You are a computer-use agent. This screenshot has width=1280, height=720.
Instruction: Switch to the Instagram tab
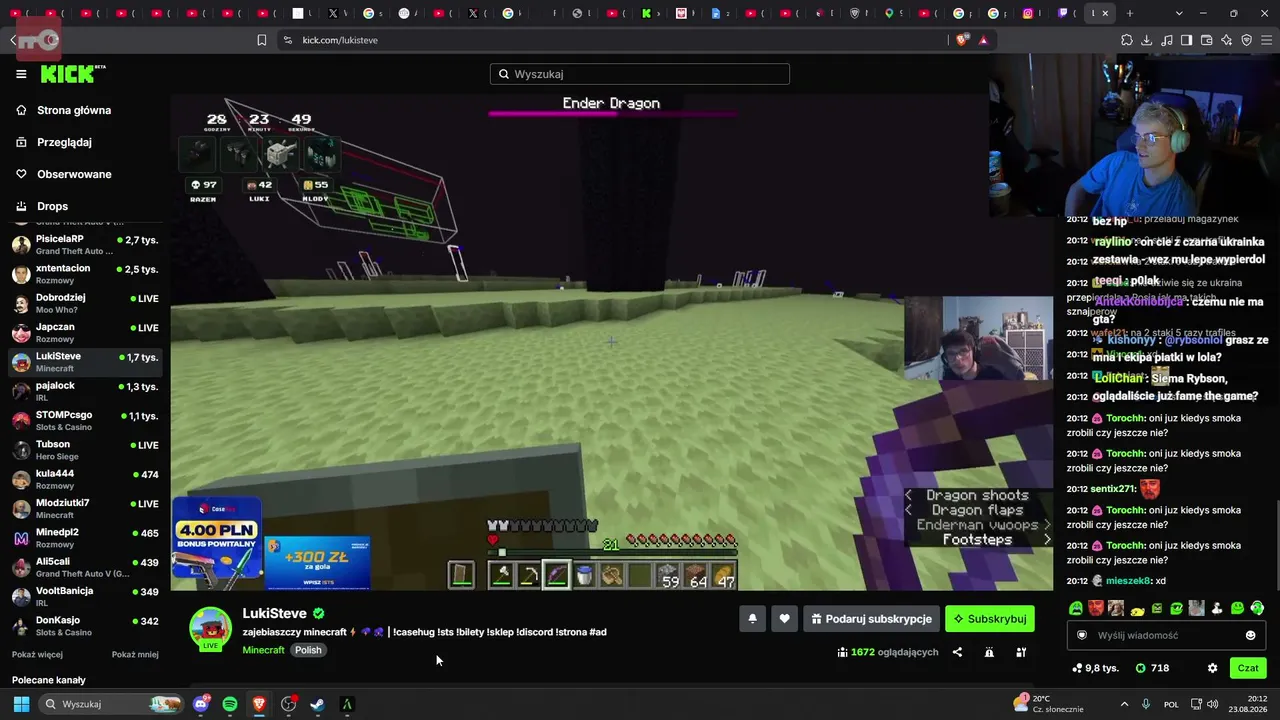point(1028,14)
